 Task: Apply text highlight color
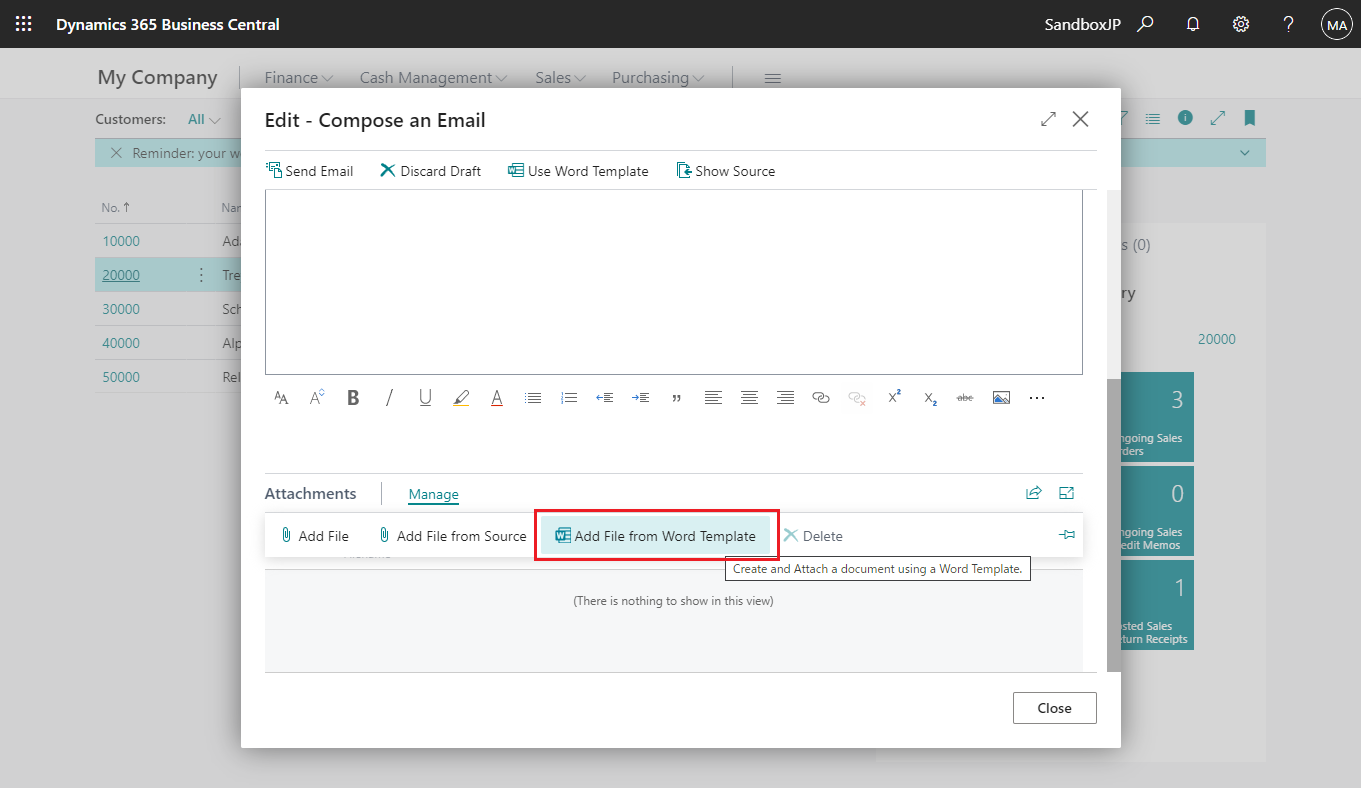coord(461,397)
